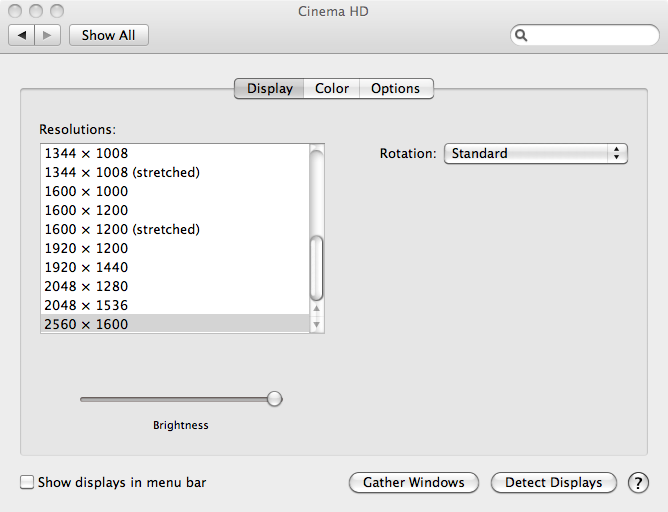This screenshot has height=512, width=668.
Task: Open help via the question mark button
Action: 638,483
